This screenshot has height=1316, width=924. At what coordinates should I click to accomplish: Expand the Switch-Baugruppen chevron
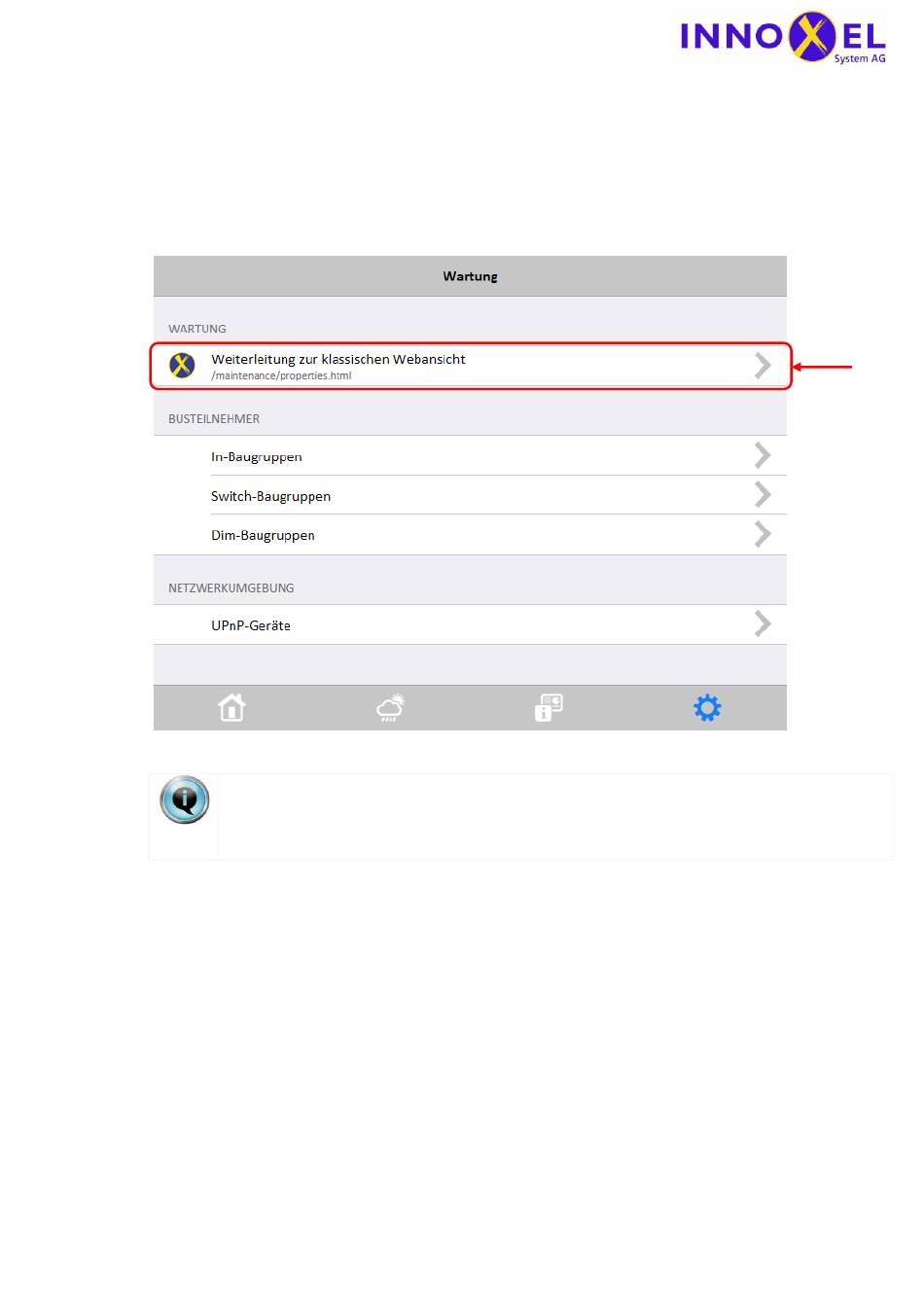point(763,495)
